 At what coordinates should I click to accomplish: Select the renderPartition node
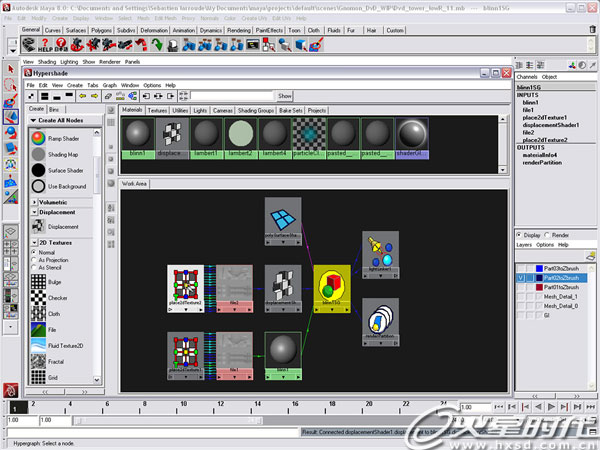pyautogui.click(x=380, y=322)
